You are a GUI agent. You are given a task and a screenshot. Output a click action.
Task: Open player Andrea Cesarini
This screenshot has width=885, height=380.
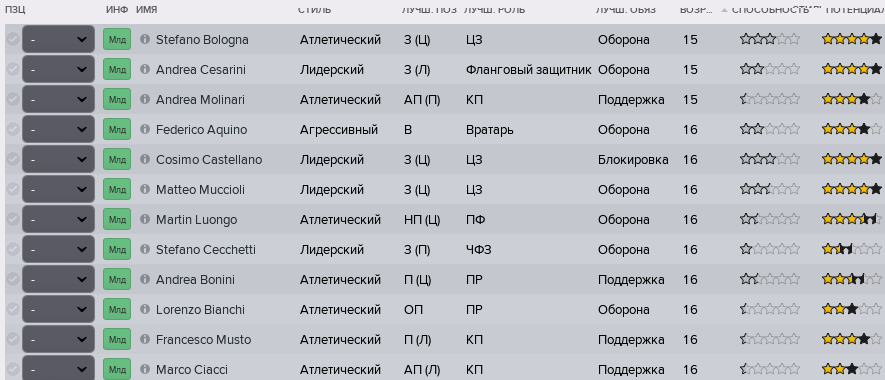pyautogui.click(x=201, y=69)
